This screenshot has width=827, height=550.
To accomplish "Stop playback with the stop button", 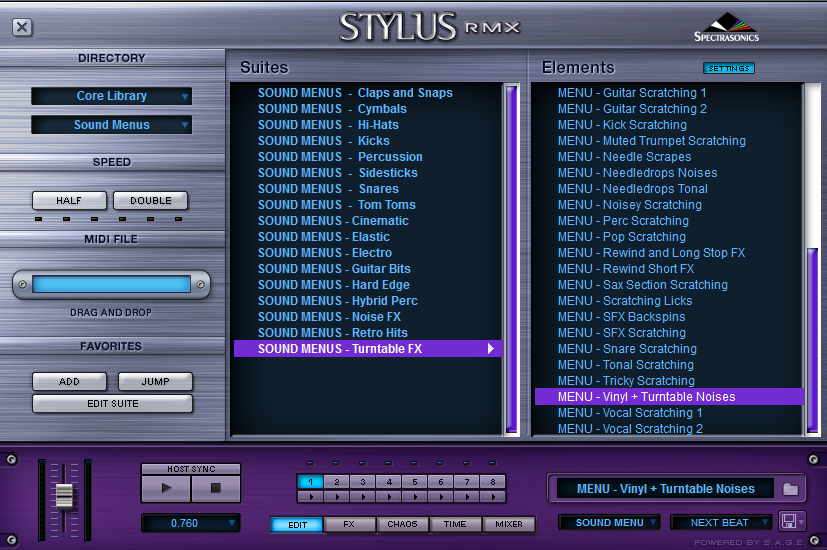I will tap(216, 488).
